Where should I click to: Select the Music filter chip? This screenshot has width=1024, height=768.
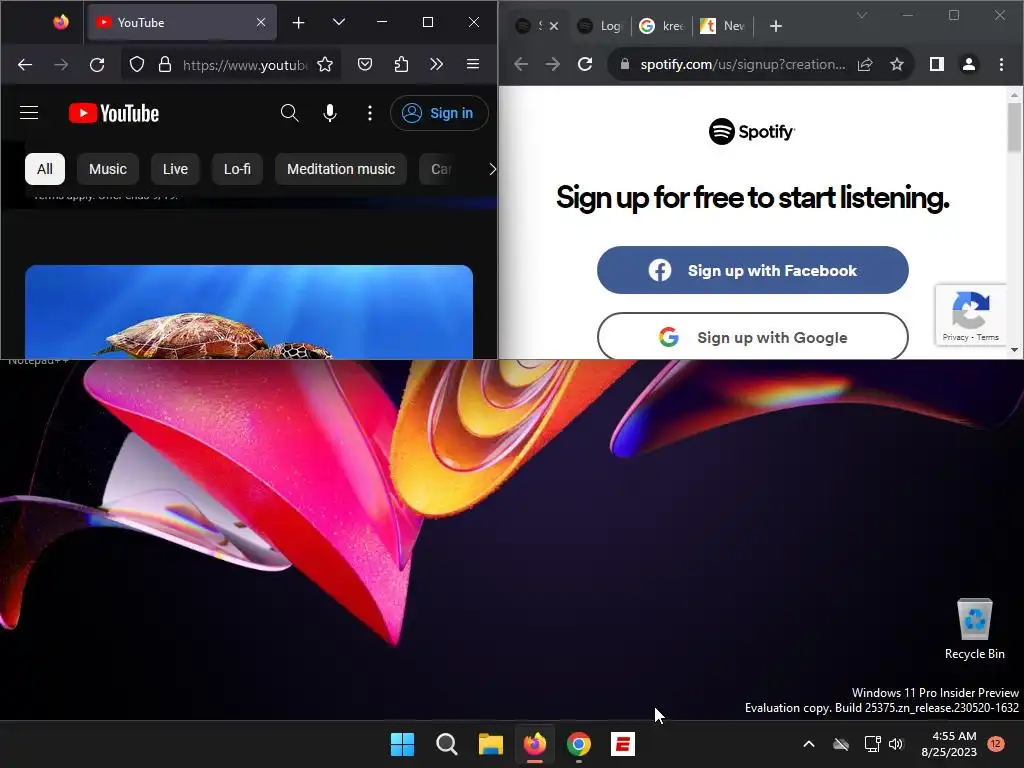pyautogui.click(x=108, y=169)
